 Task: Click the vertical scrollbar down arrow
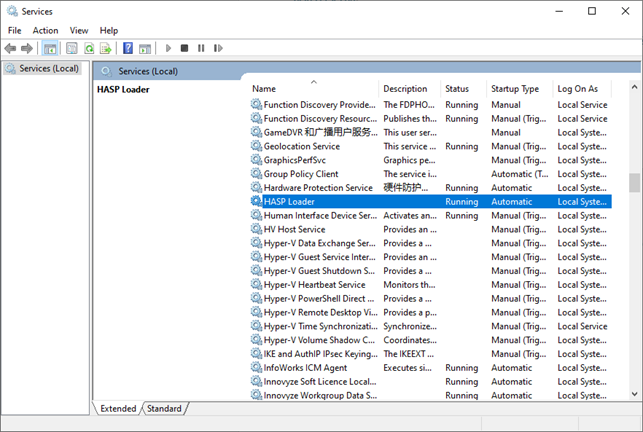(x=634, y=394)
